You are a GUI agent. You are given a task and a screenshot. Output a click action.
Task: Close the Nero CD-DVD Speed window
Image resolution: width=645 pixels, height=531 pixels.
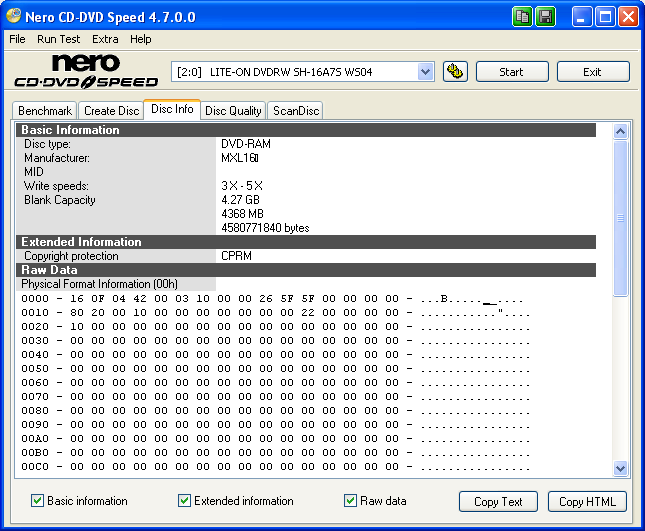tap(629, 17)
